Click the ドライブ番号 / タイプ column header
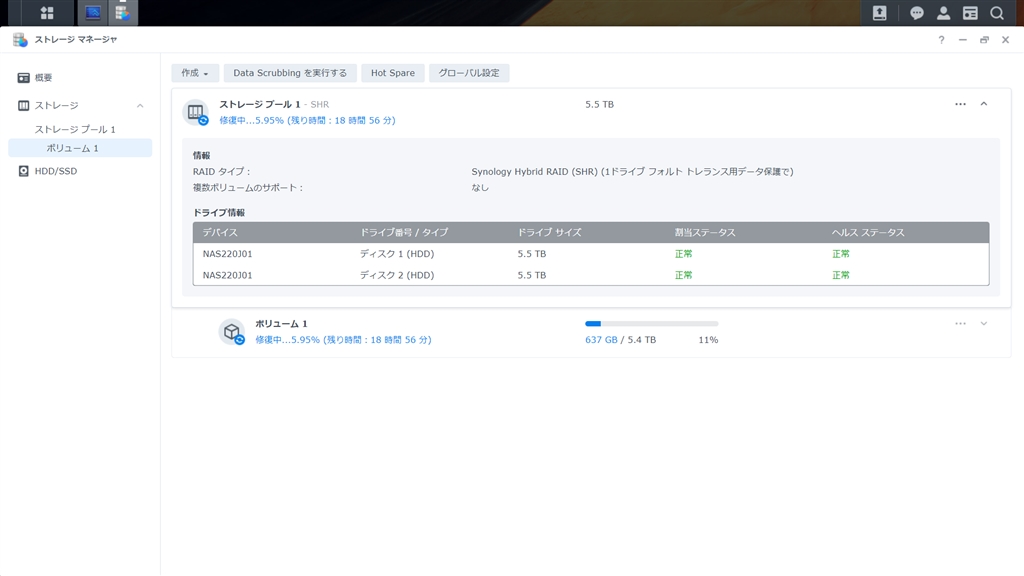Screen dimensions: 1024x576 [x=404, y=232]
